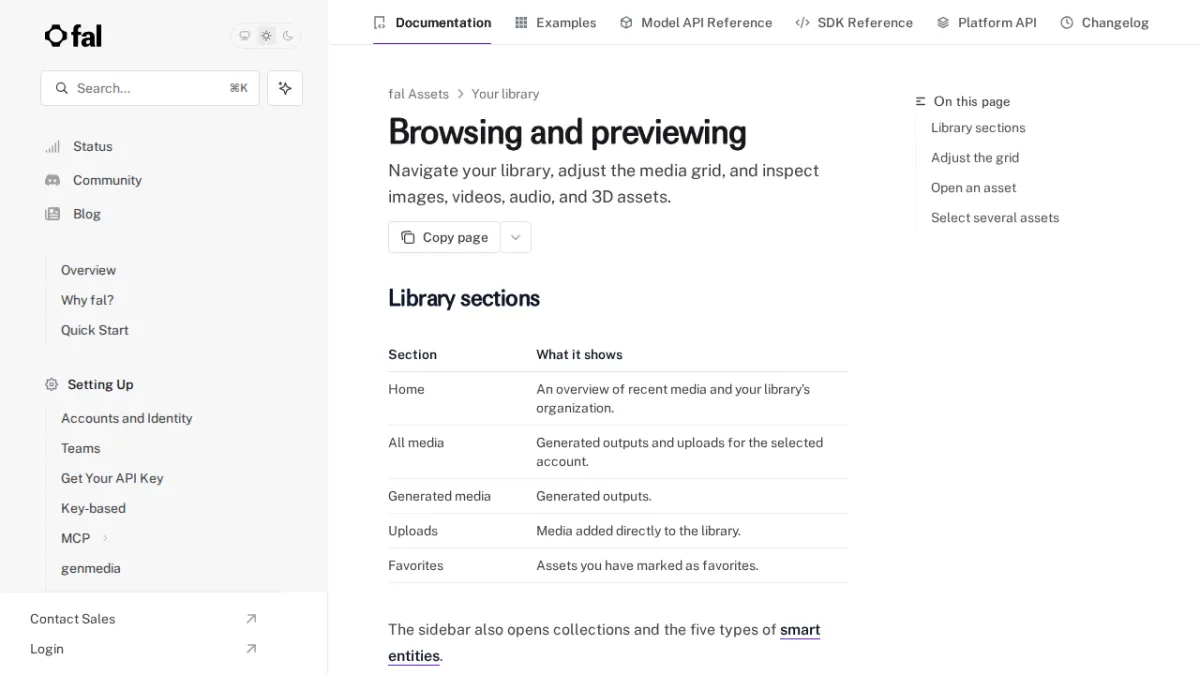
Task: Click the Examples grid icon
Action: click(x=521, y=22)
